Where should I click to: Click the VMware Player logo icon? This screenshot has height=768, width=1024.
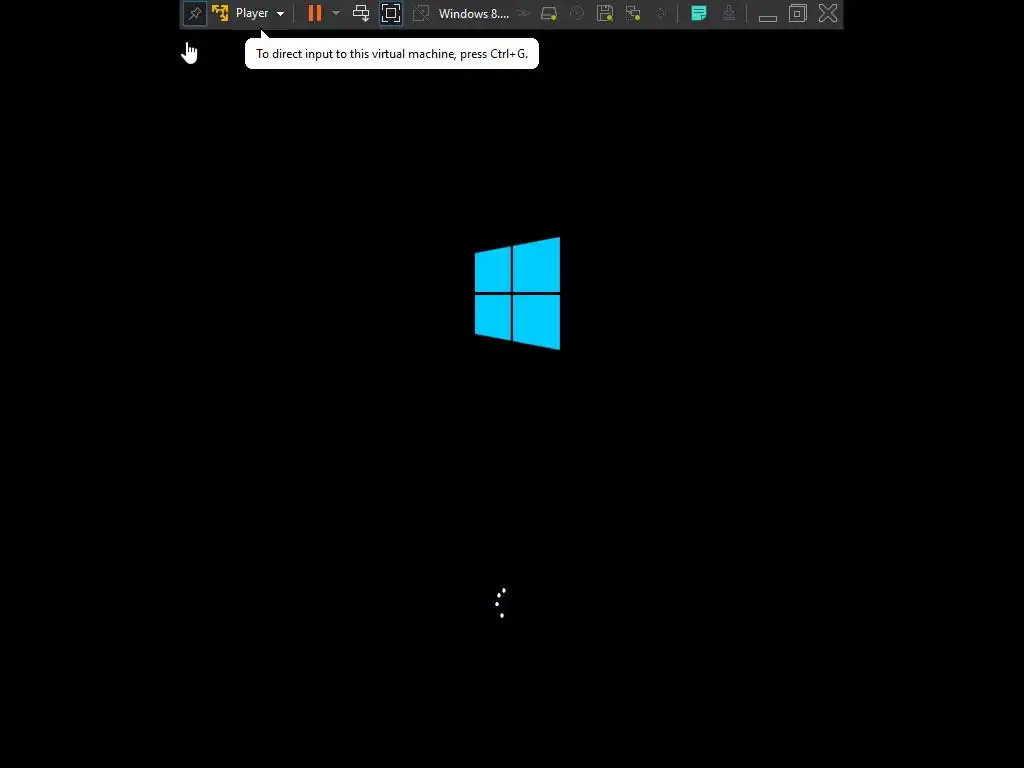[x=220, y=13]
